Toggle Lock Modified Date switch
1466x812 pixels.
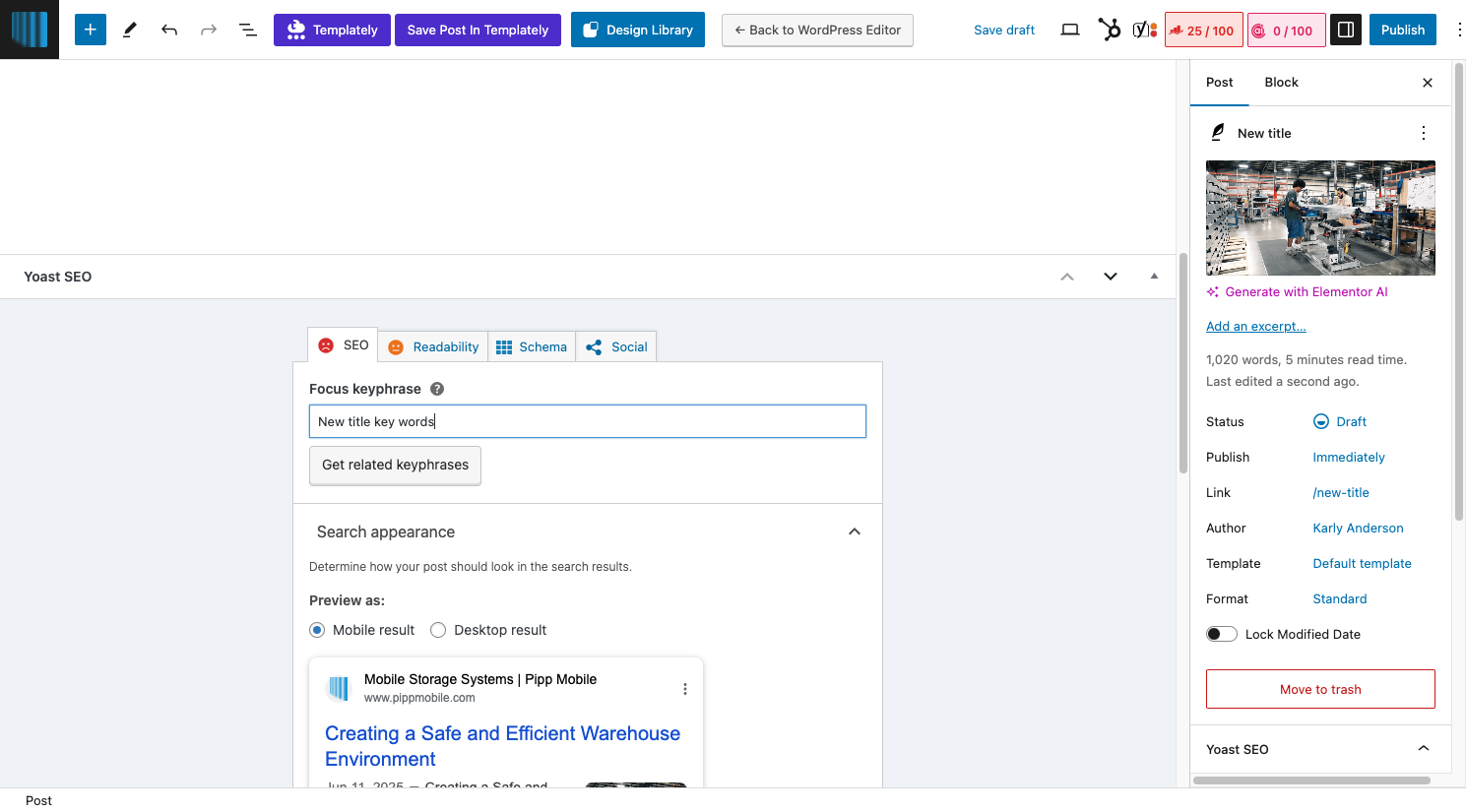1222,634
